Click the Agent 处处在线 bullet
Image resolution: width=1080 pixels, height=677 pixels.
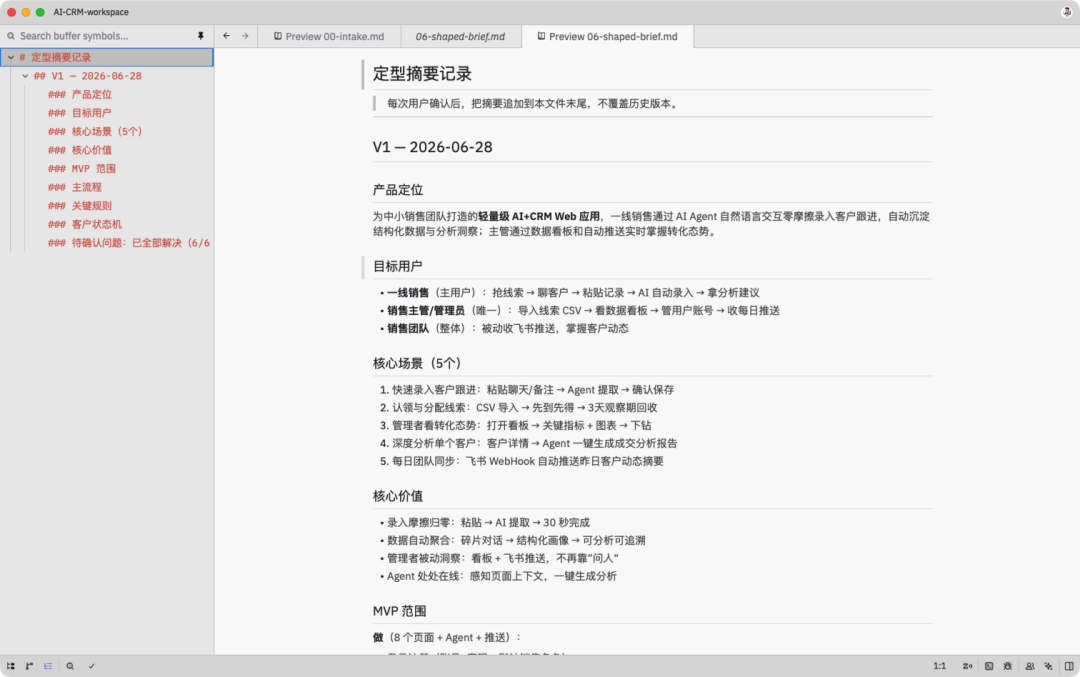pyautogui.click(x=501, y=576)
